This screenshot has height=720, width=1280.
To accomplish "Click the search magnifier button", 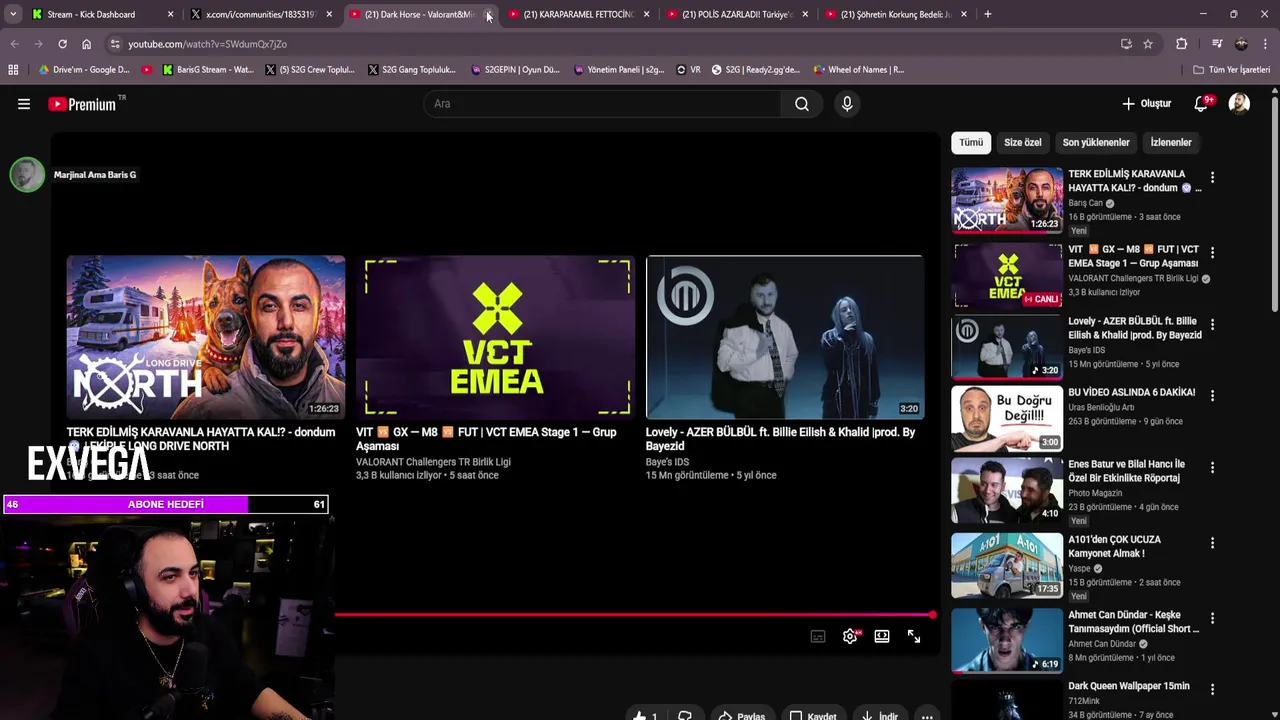I will tap(802, 104).
